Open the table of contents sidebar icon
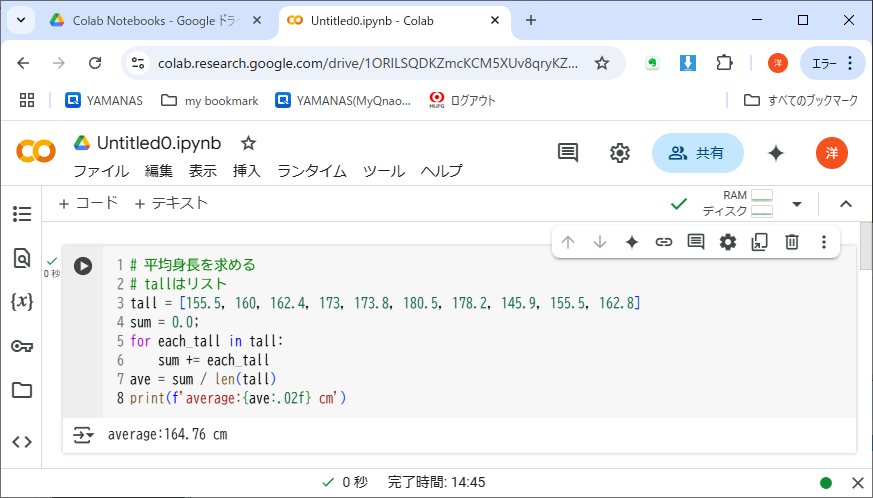The width and height of the screenshot is (873, 498). point(21,214)
